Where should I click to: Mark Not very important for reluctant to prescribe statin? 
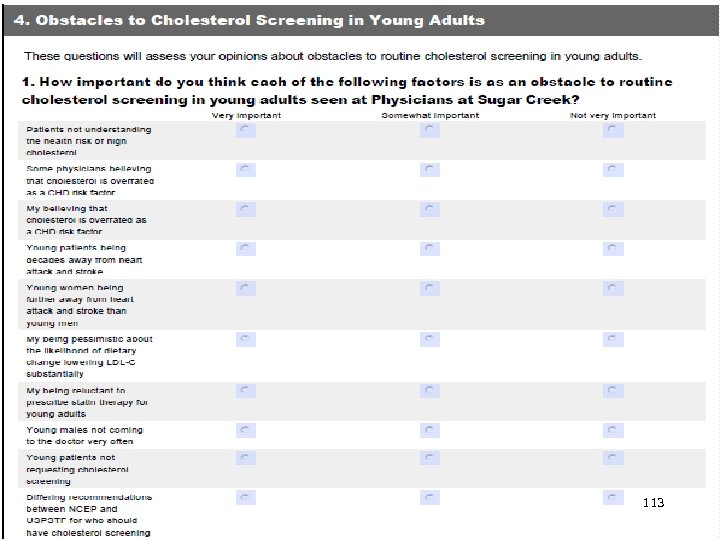click(610, 392)
